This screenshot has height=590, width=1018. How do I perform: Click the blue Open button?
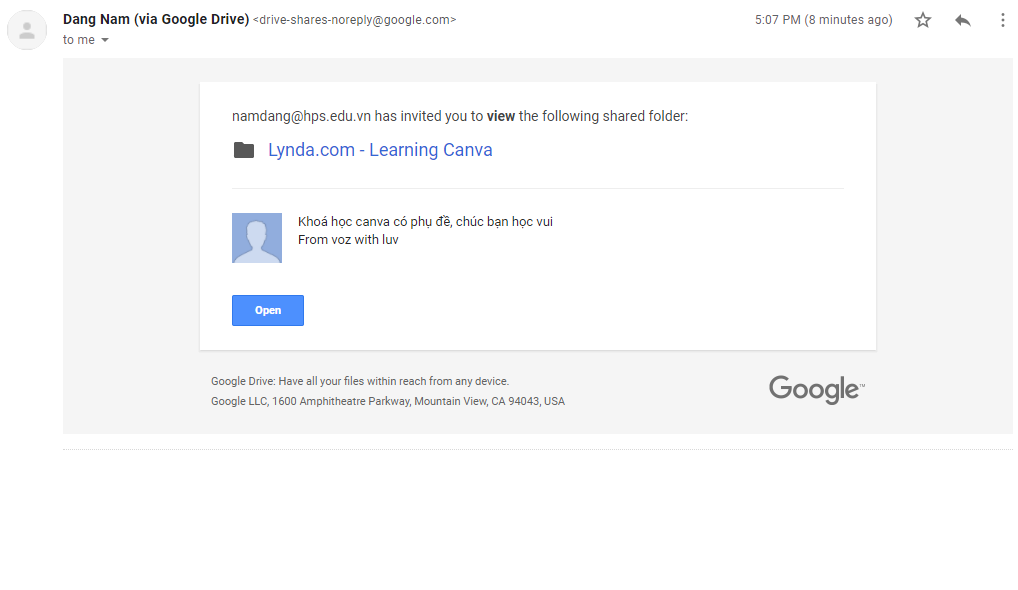pos(267,310)
